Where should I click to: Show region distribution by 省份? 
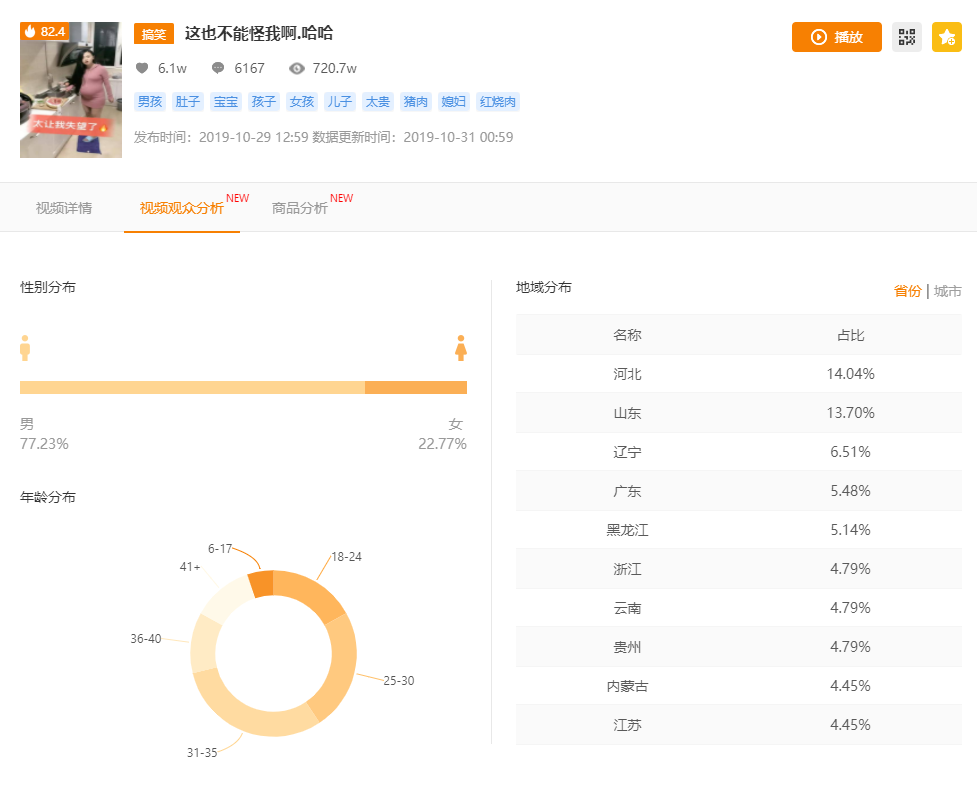[x=907, y=291]
